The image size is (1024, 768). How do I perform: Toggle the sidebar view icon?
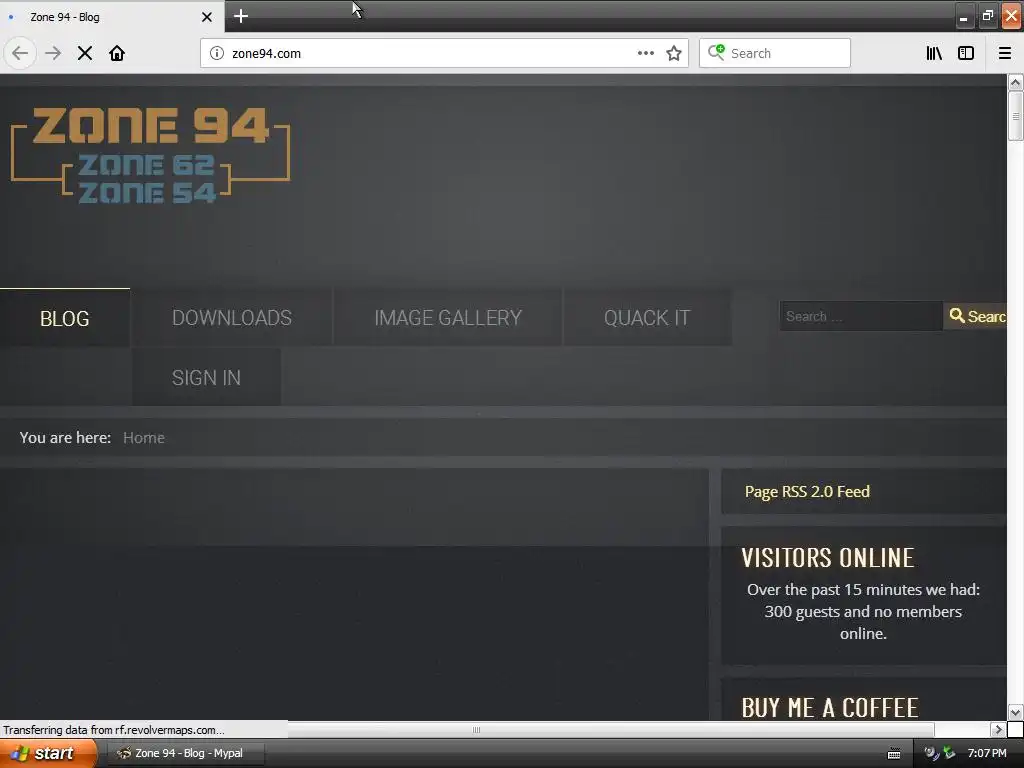tap(966, 53)
